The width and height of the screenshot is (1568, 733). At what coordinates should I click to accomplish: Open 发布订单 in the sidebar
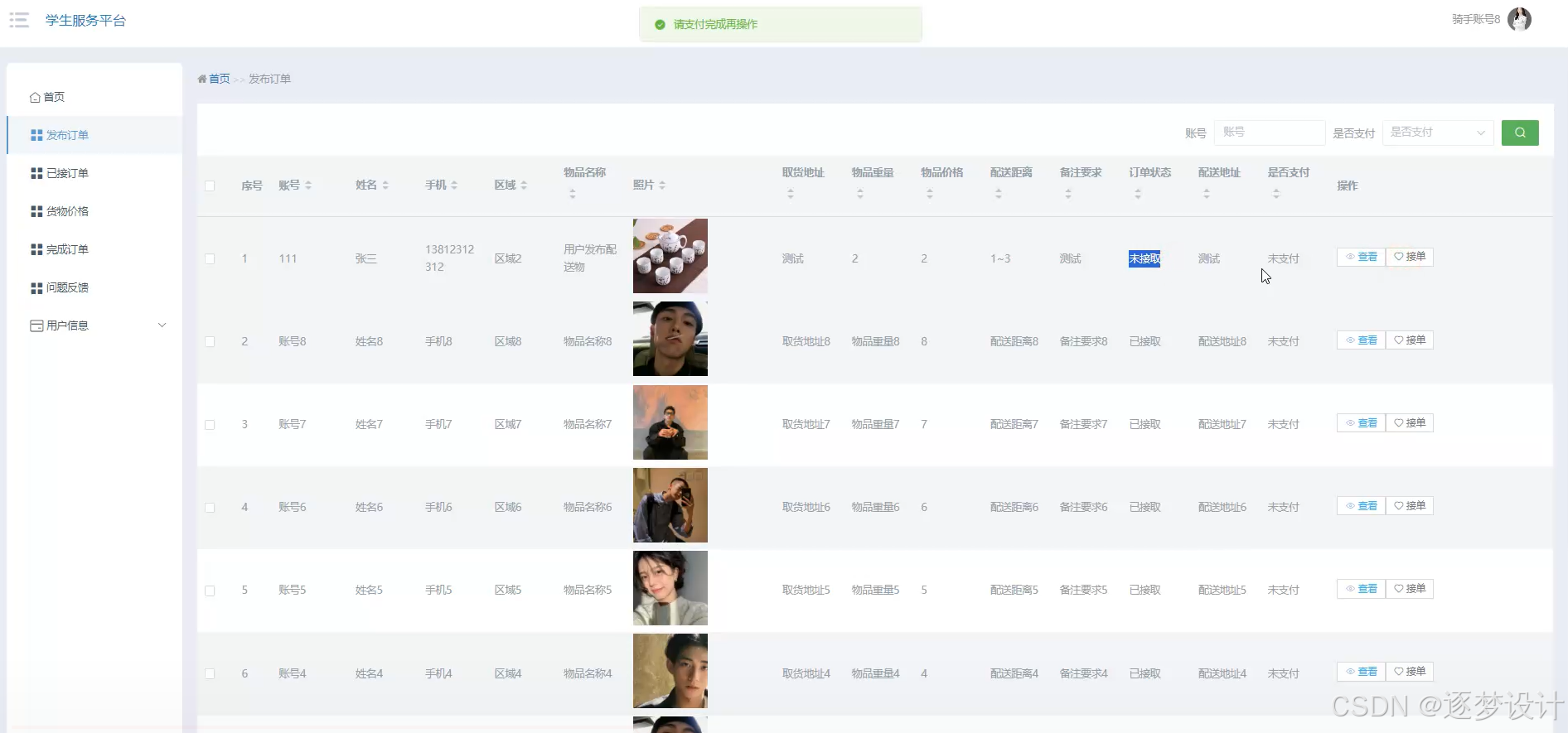point(94,135)
